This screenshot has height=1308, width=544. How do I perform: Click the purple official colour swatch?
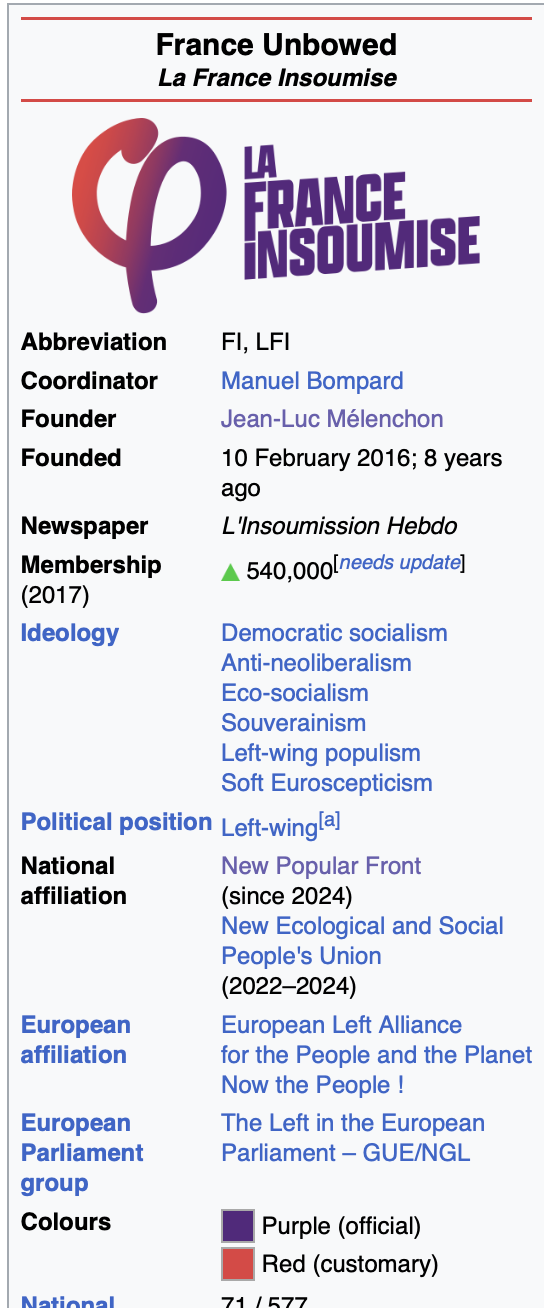tap(238, 1226)
